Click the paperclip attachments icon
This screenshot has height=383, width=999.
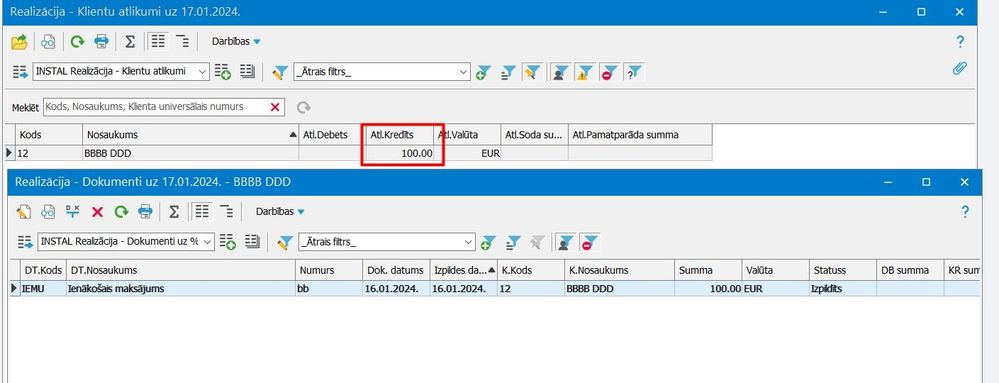pyautogui.click(x=960, y=68)
